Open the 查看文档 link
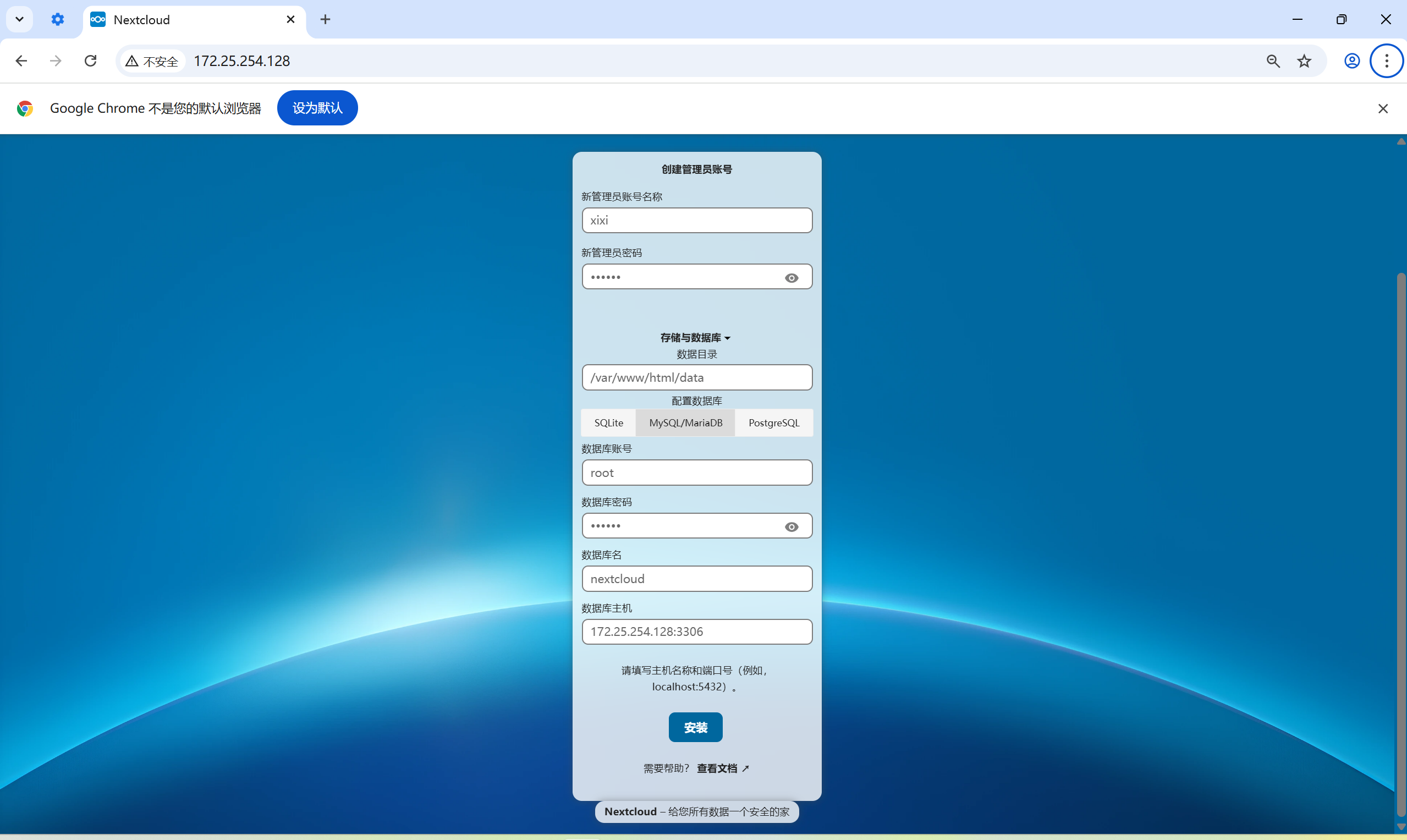This screenshot has height=840, width=1407. click(717, 768)
